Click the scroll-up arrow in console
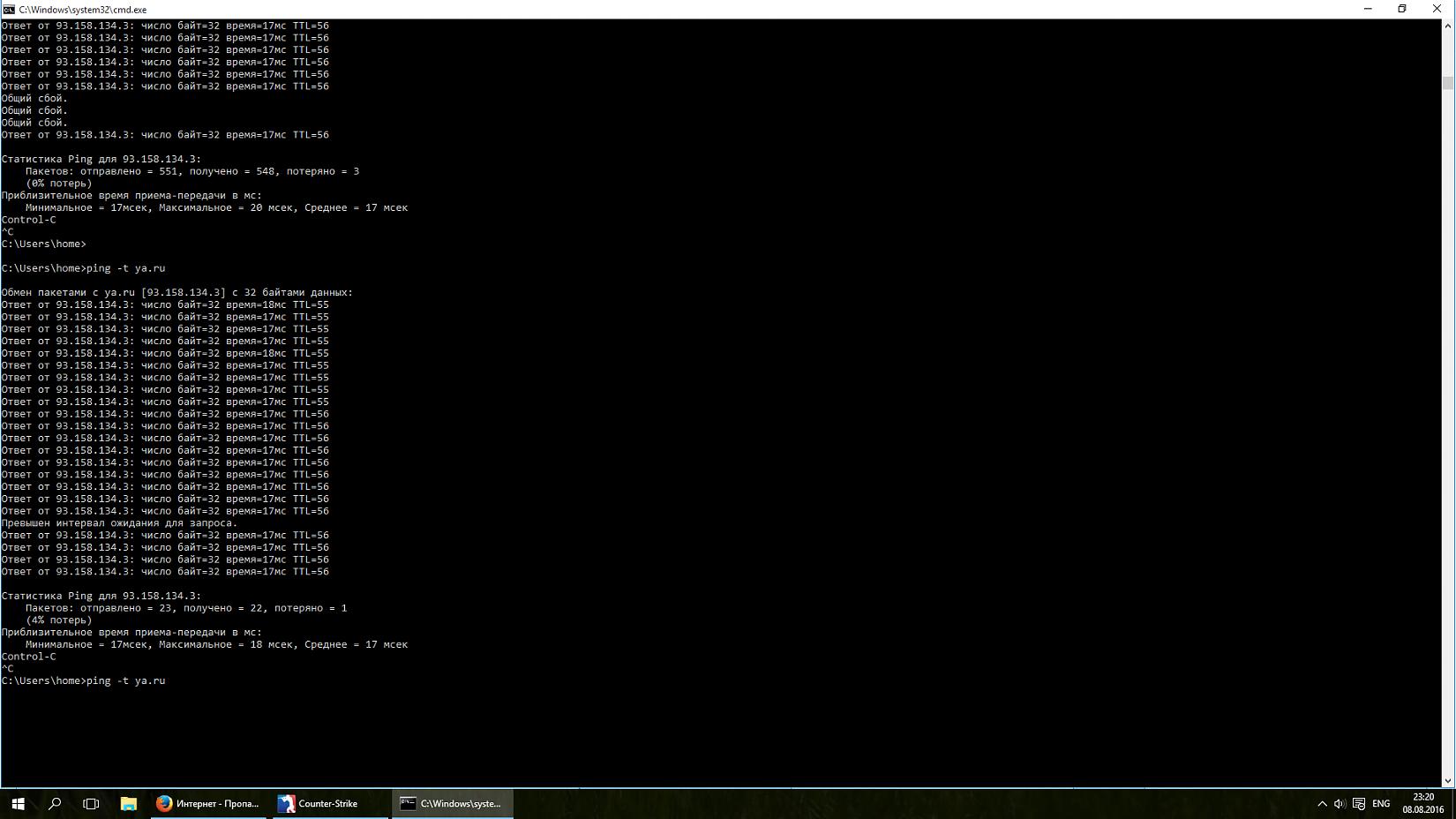 [1447, 26]
